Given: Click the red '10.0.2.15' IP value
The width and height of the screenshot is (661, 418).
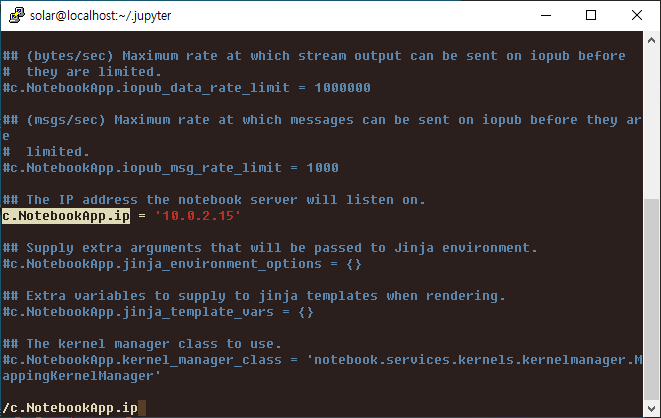Looking at the screenshot, I should click(x=198, y=216).
